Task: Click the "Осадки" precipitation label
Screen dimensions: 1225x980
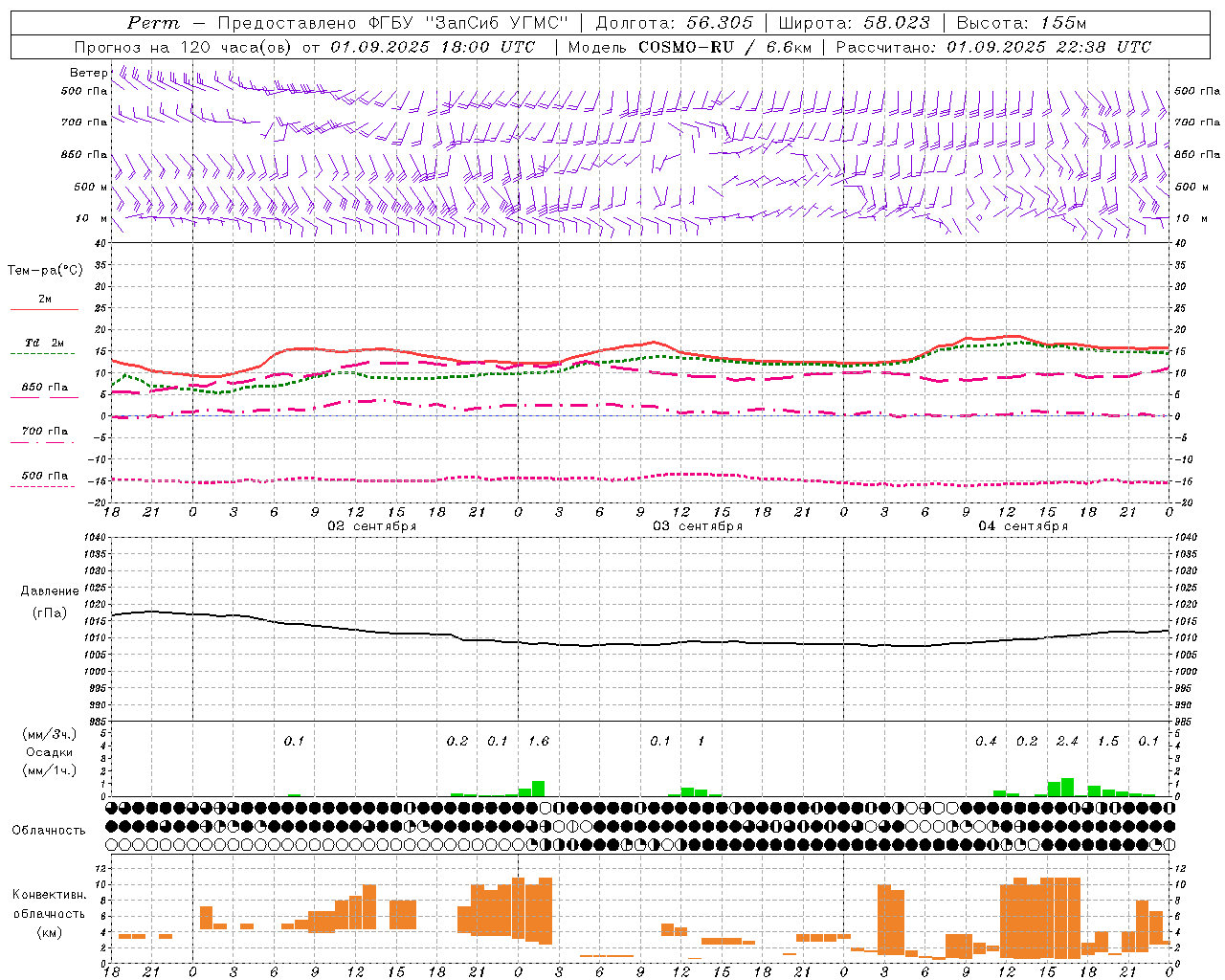Action: 50,752
